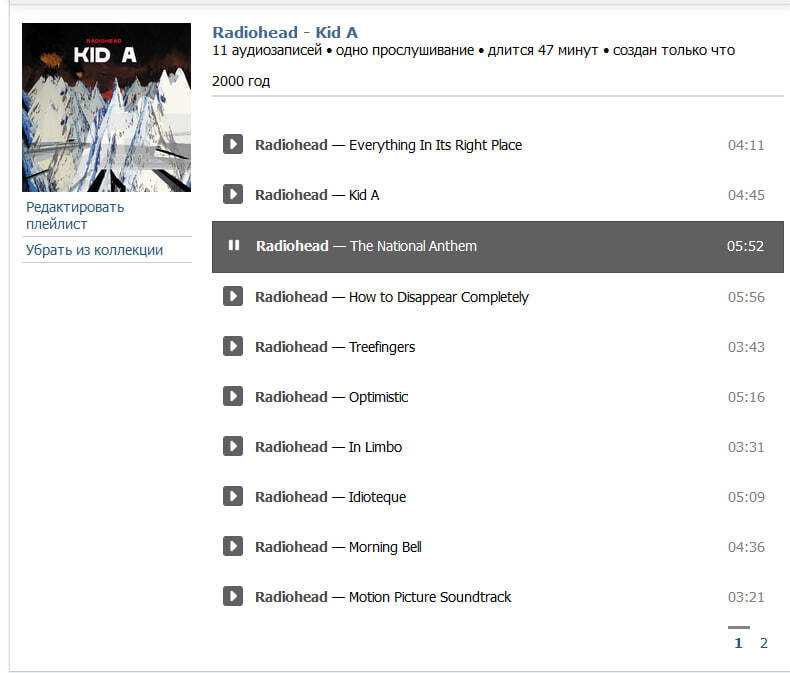Select page 1 of tracklist
The image size is (790, 673).
point(739,643)
